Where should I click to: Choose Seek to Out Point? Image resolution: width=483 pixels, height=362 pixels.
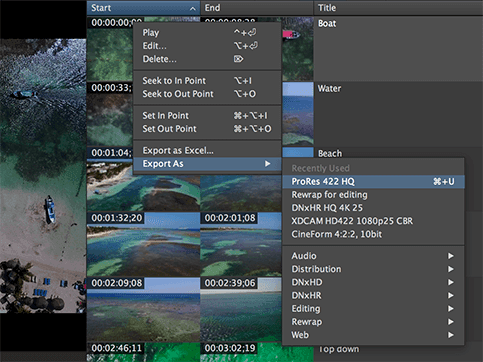(x=207, y=94)
